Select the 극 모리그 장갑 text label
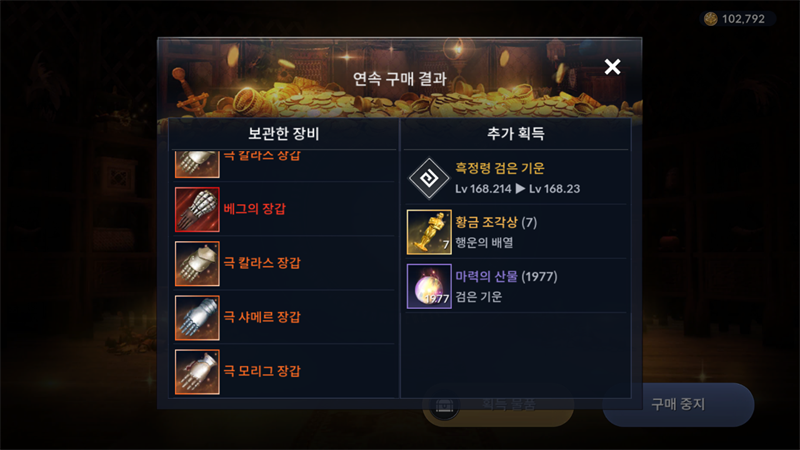The height and width of the screenshot is (450, 800). tap(262, 371)
